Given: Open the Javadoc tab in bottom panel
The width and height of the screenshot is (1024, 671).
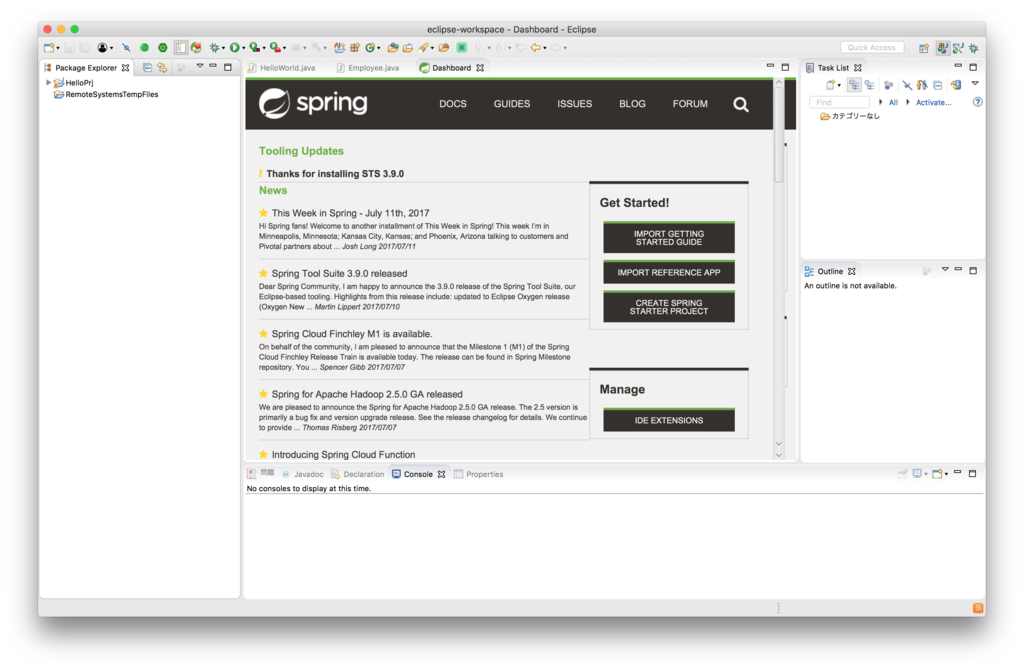Looking at the screenshot, I should 303,474.
